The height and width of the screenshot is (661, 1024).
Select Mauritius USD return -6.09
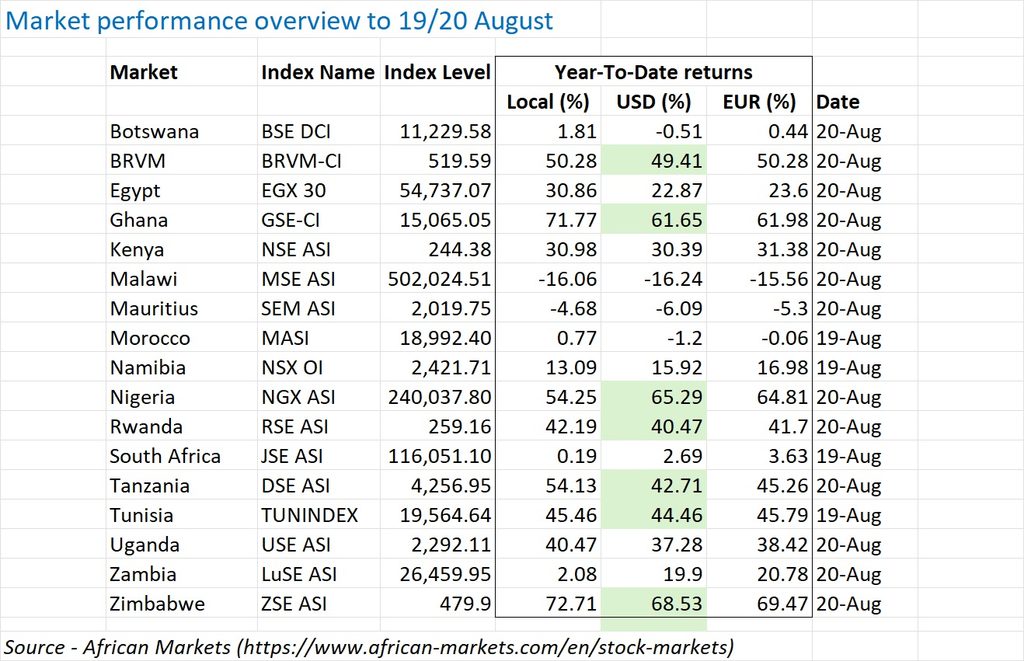[654, 308]
